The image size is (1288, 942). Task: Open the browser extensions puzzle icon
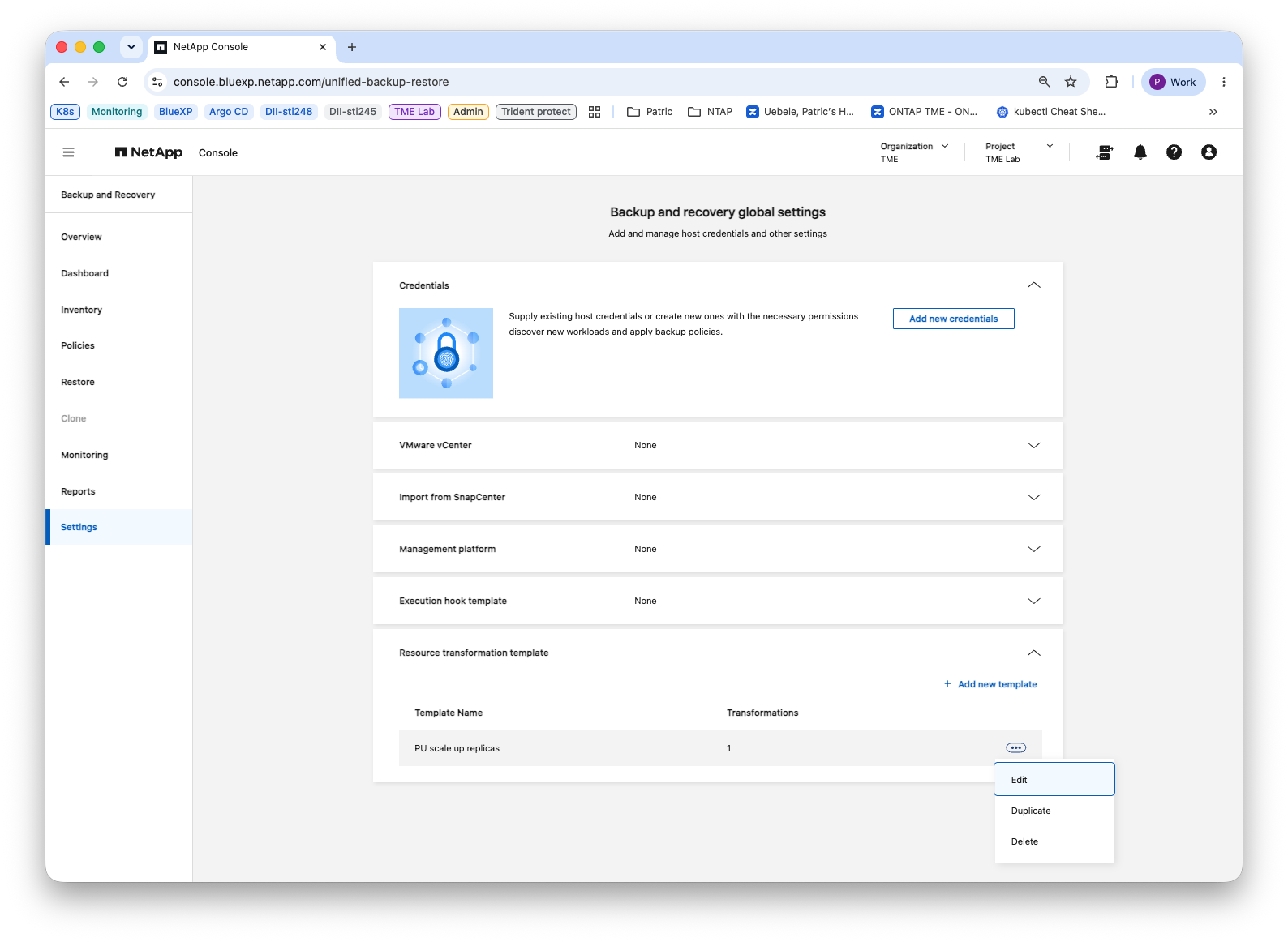click(1111, 82)
